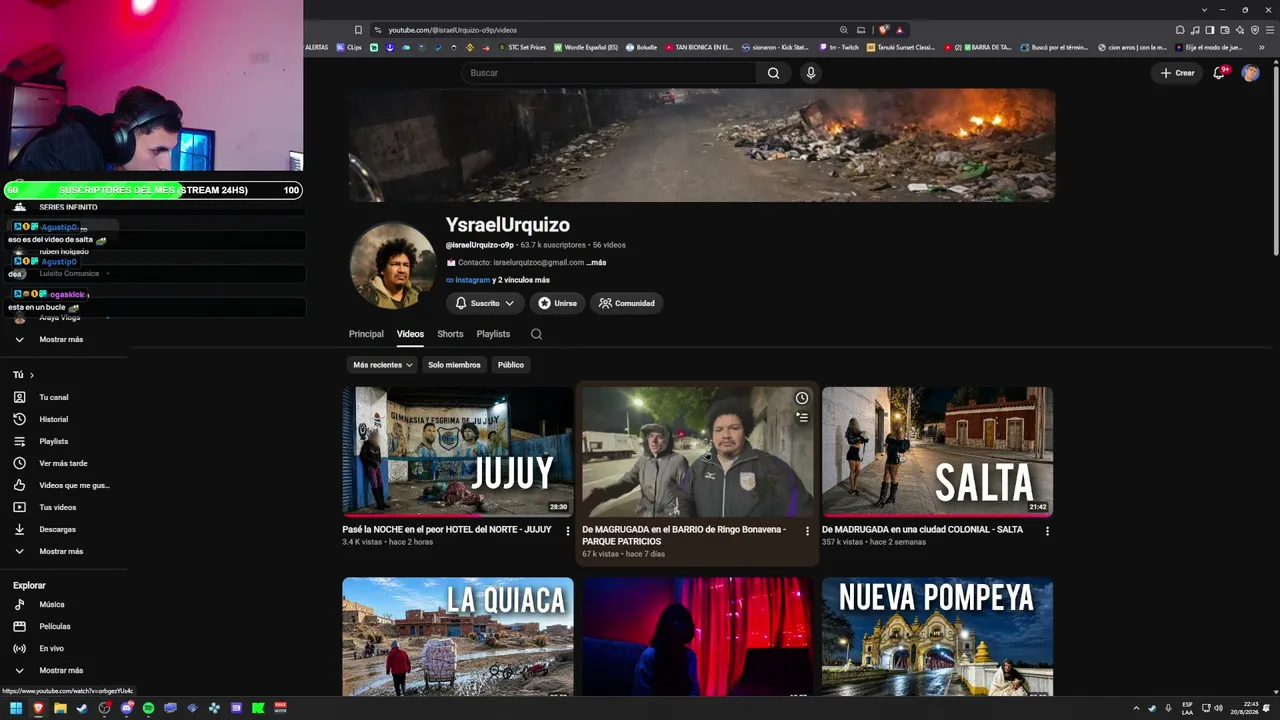Open the SALTA ciudad colonial video title

(922, 530)
